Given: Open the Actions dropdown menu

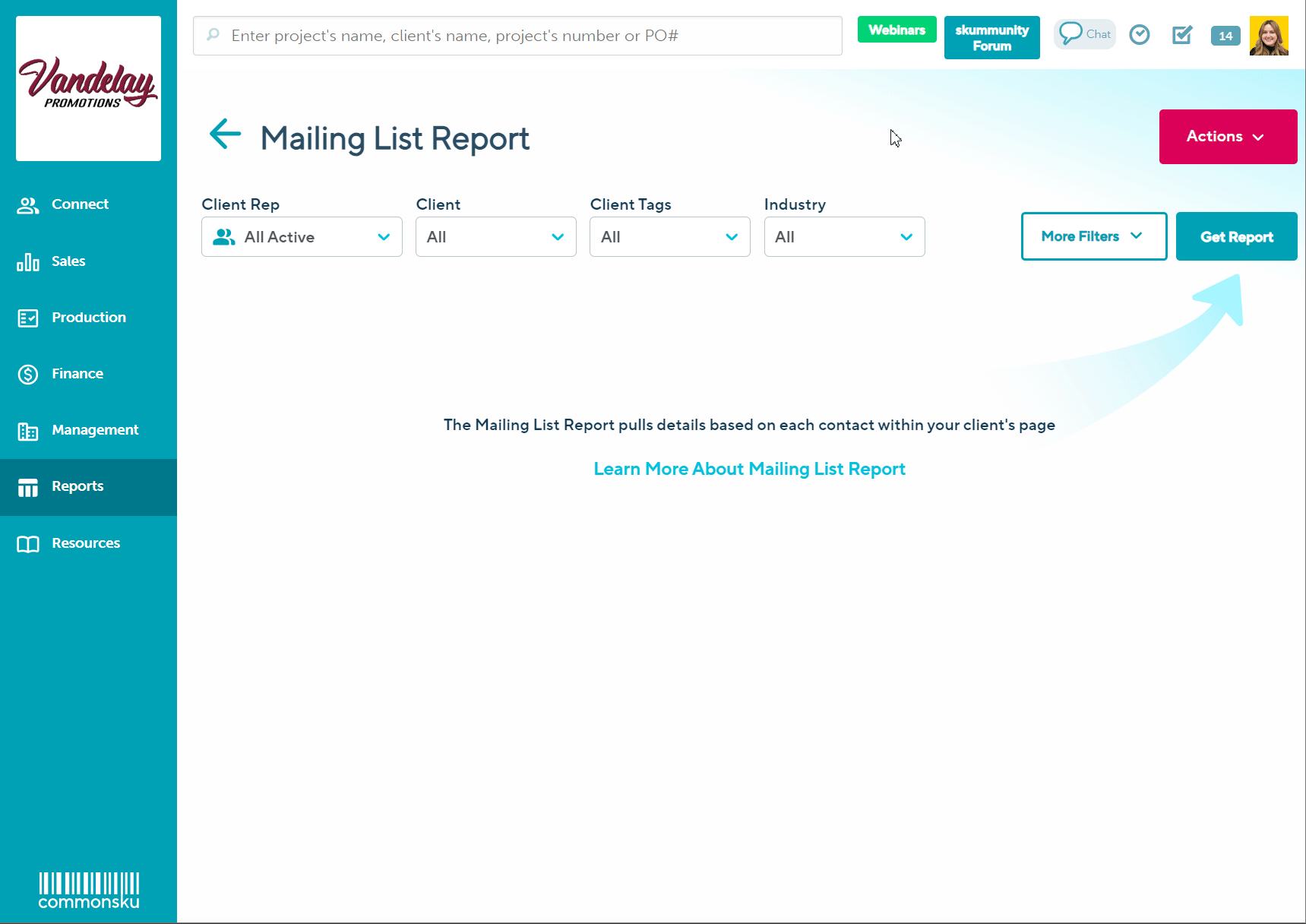Looking at the screenshot, I should [1227, 137].
